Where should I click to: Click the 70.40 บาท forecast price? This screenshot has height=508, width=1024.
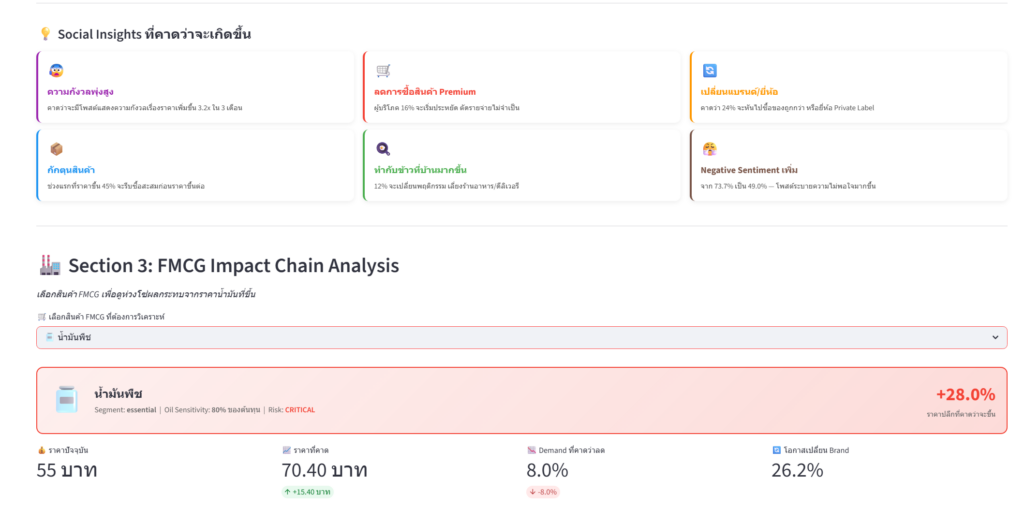click(x=325, y=470)
